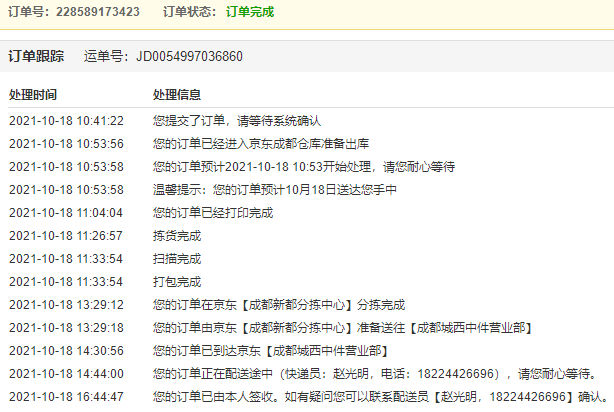Click timestamp 2021-10-18 11:26:57
The width and height of the screenshot is (614, 412).
click(x=66, y=236)
